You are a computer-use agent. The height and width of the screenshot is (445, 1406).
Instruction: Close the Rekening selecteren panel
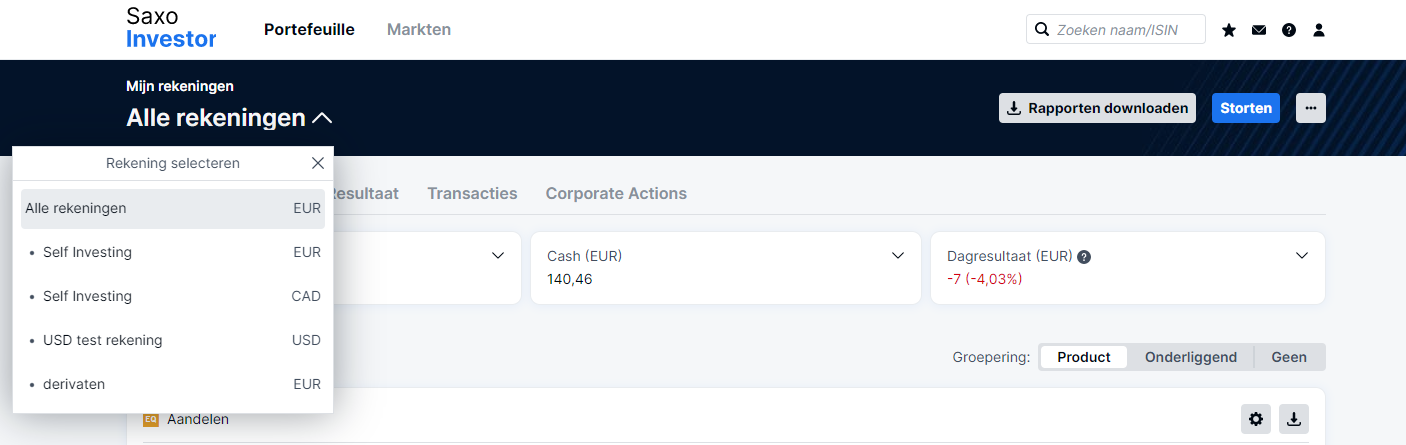click(318, 163)
